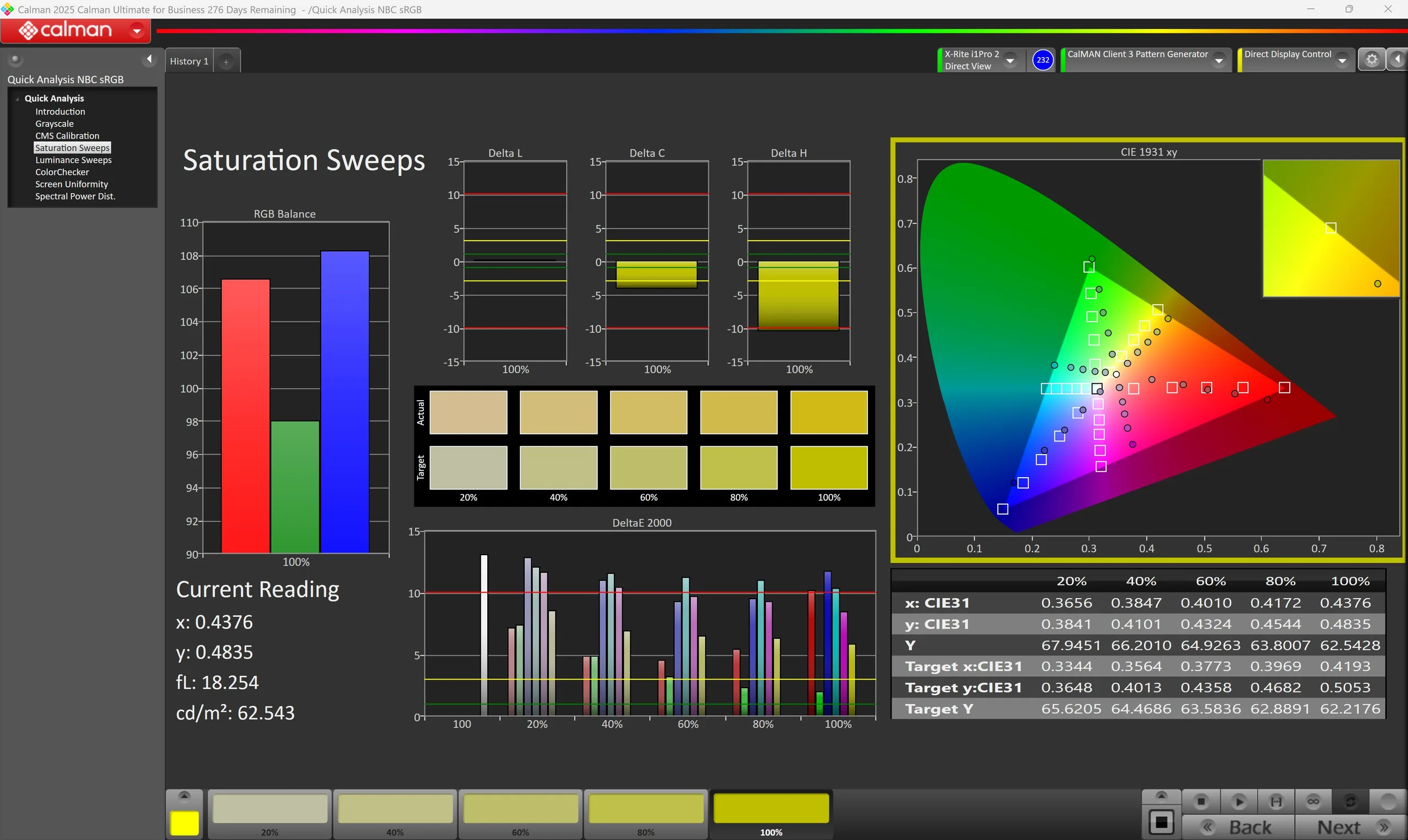Expand CalMAN Client 3 Pattern Generator dropdown
Screen dimensions: 1408x840
1219,60
